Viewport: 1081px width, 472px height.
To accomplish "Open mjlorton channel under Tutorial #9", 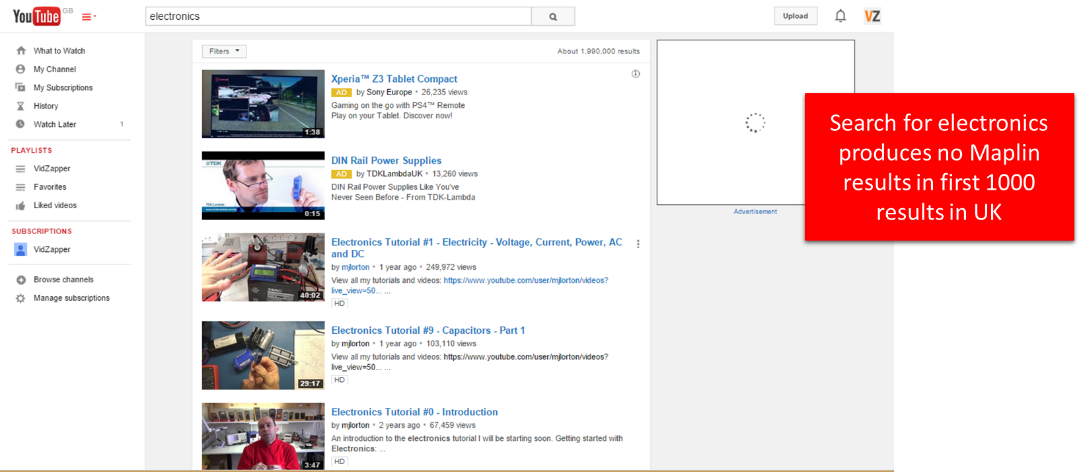I will tap(356, 343).
